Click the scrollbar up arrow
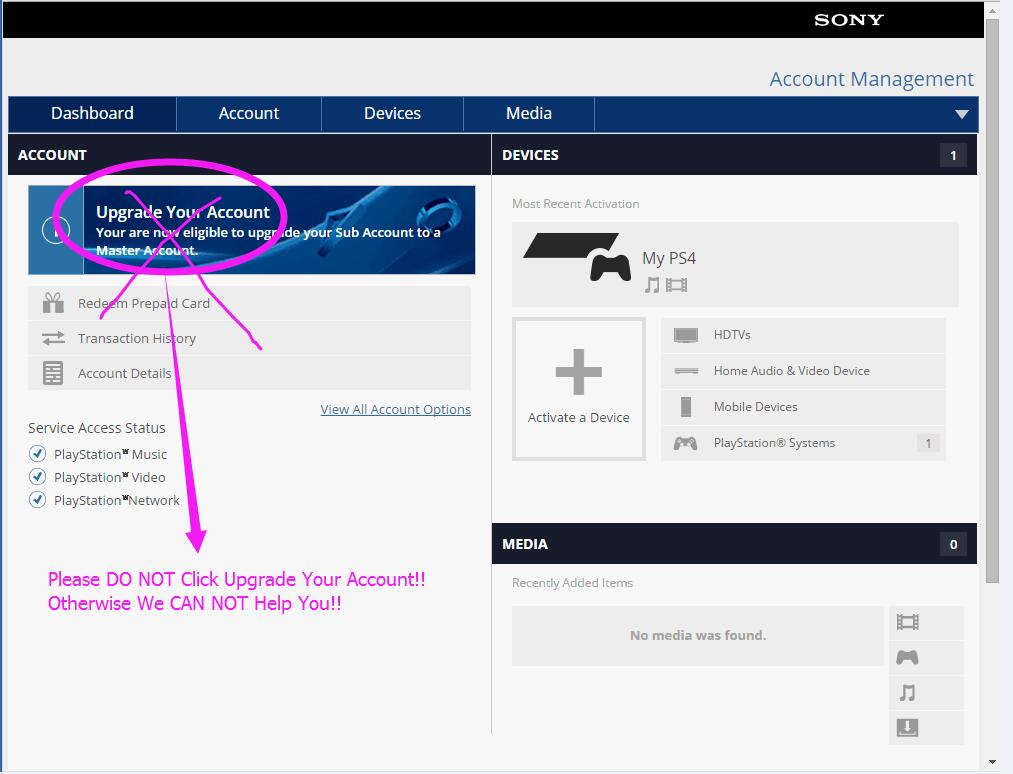This screenshot has width=1013, height=774. (x=993, y=10)
